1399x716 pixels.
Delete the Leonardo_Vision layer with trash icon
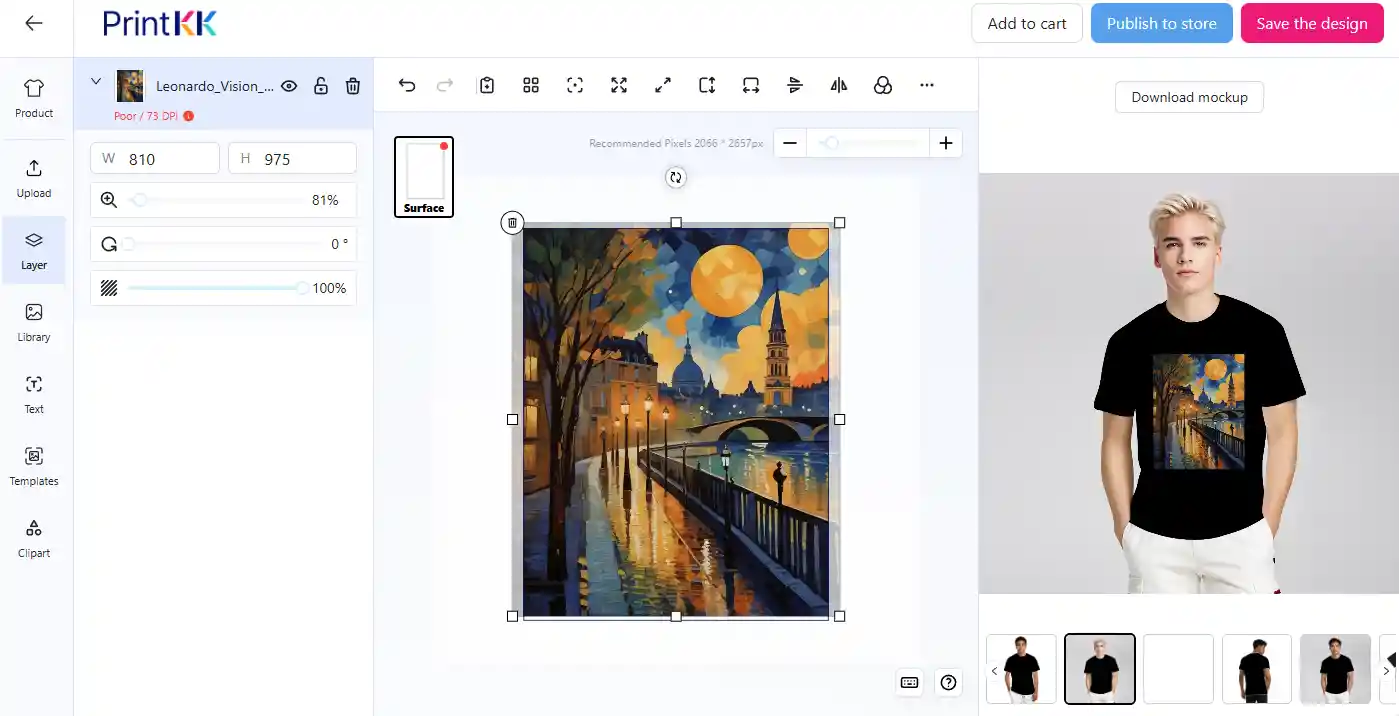[x=353, y=86]
